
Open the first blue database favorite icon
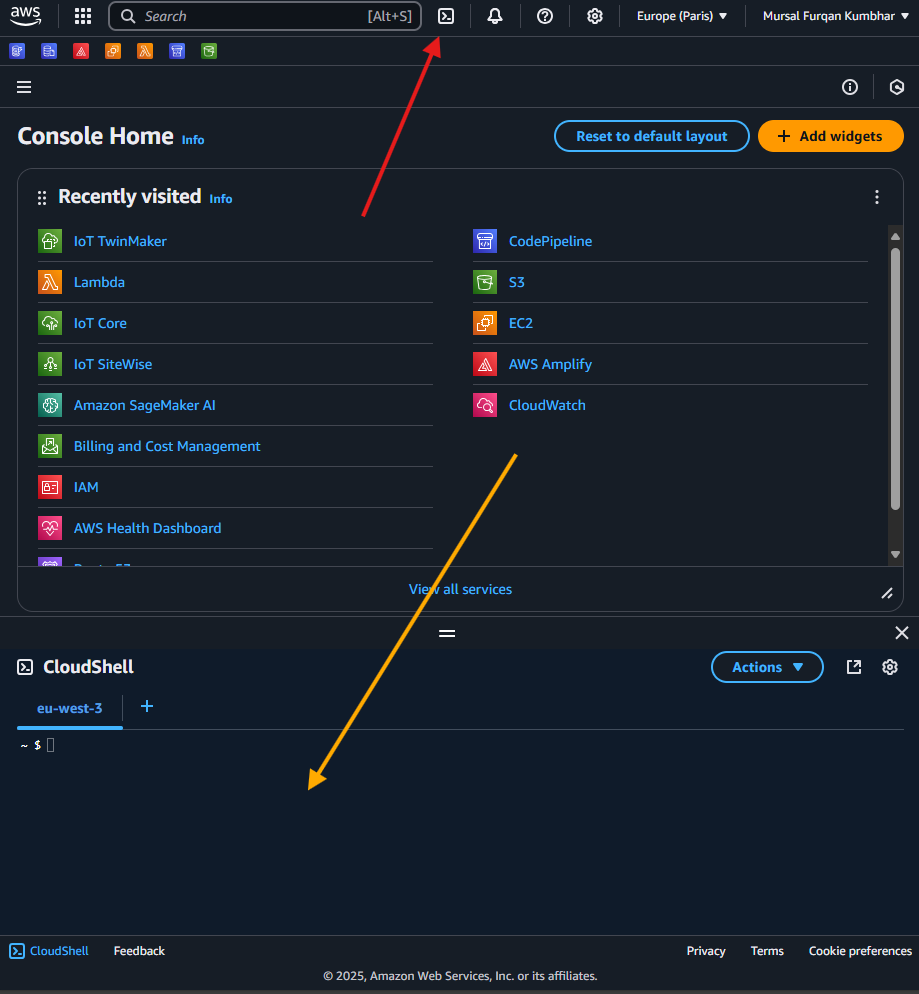[17, 51]
